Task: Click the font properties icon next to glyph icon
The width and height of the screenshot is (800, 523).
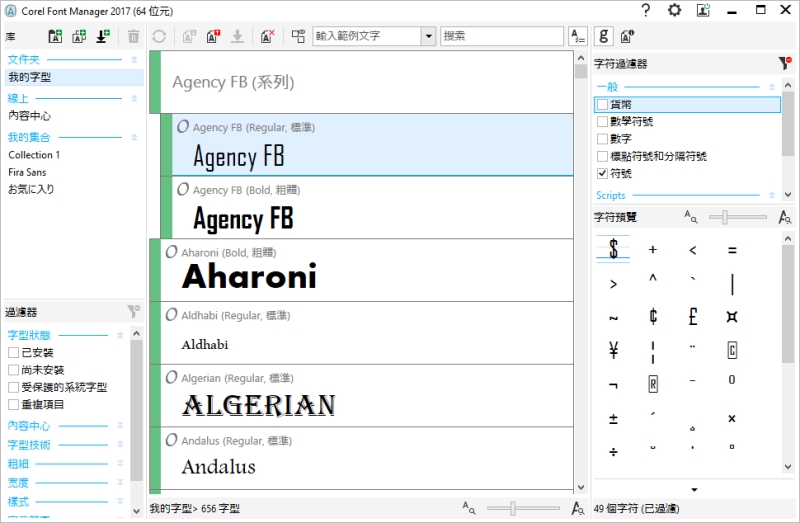Action: 627,36
